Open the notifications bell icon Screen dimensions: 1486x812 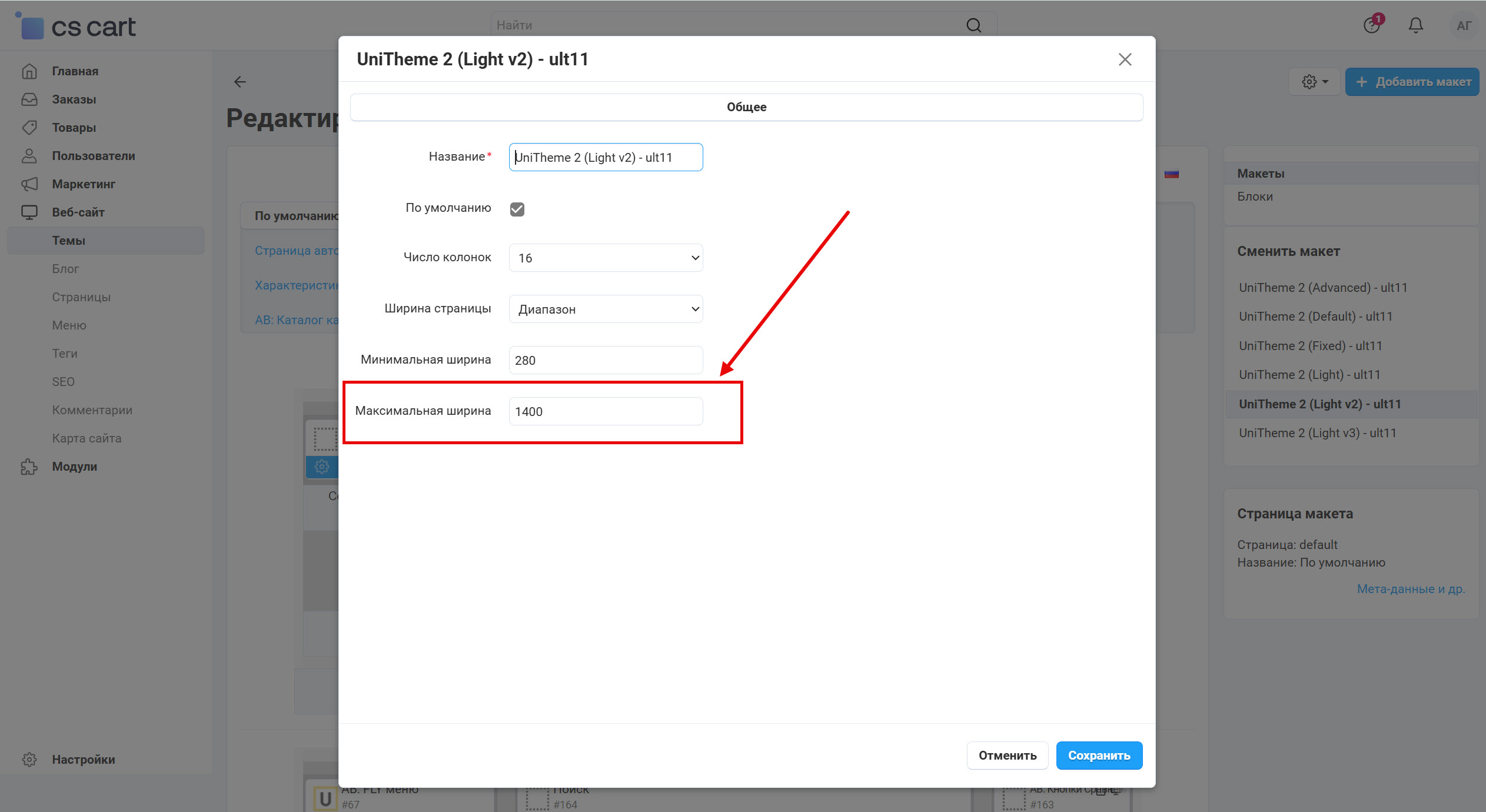coord(1415,25)
